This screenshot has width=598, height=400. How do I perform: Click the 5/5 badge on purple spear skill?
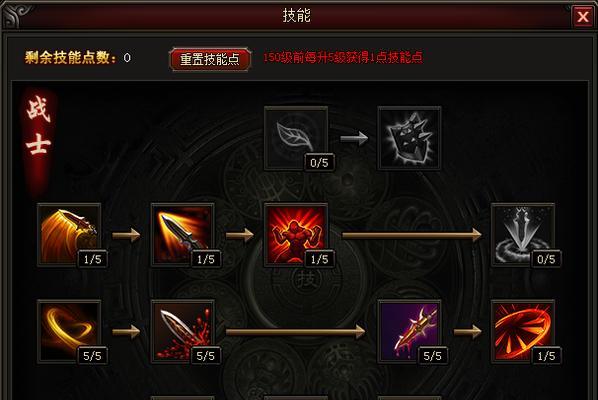(x=432, y=356)
